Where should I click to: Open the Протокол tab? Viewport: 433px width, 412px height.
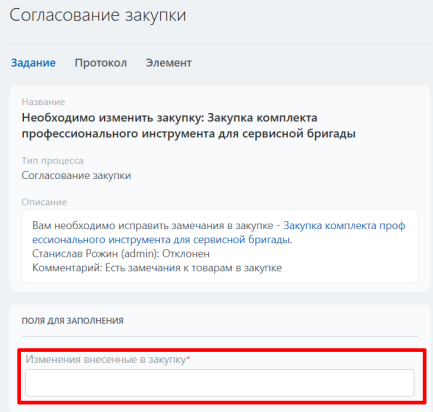click(101, 63)
